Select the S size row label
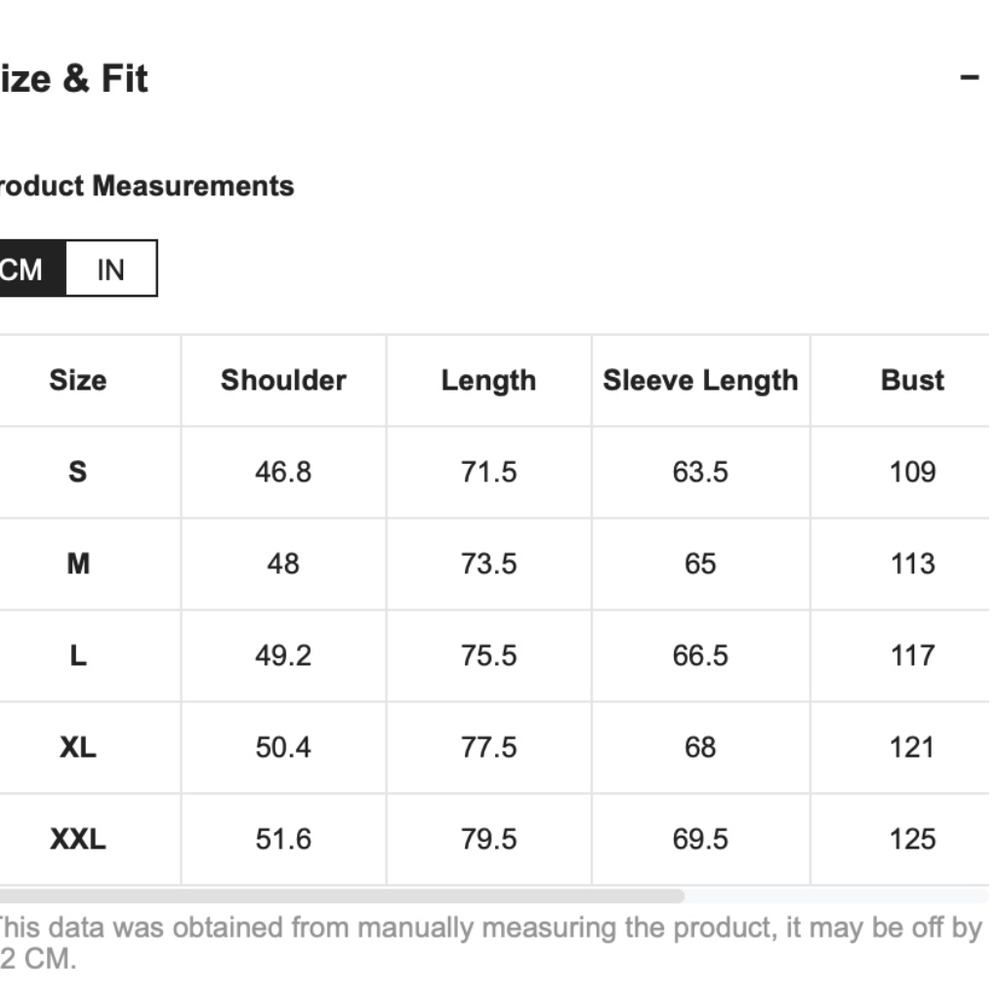1000x1000 pixels. (x=77, y=471)
